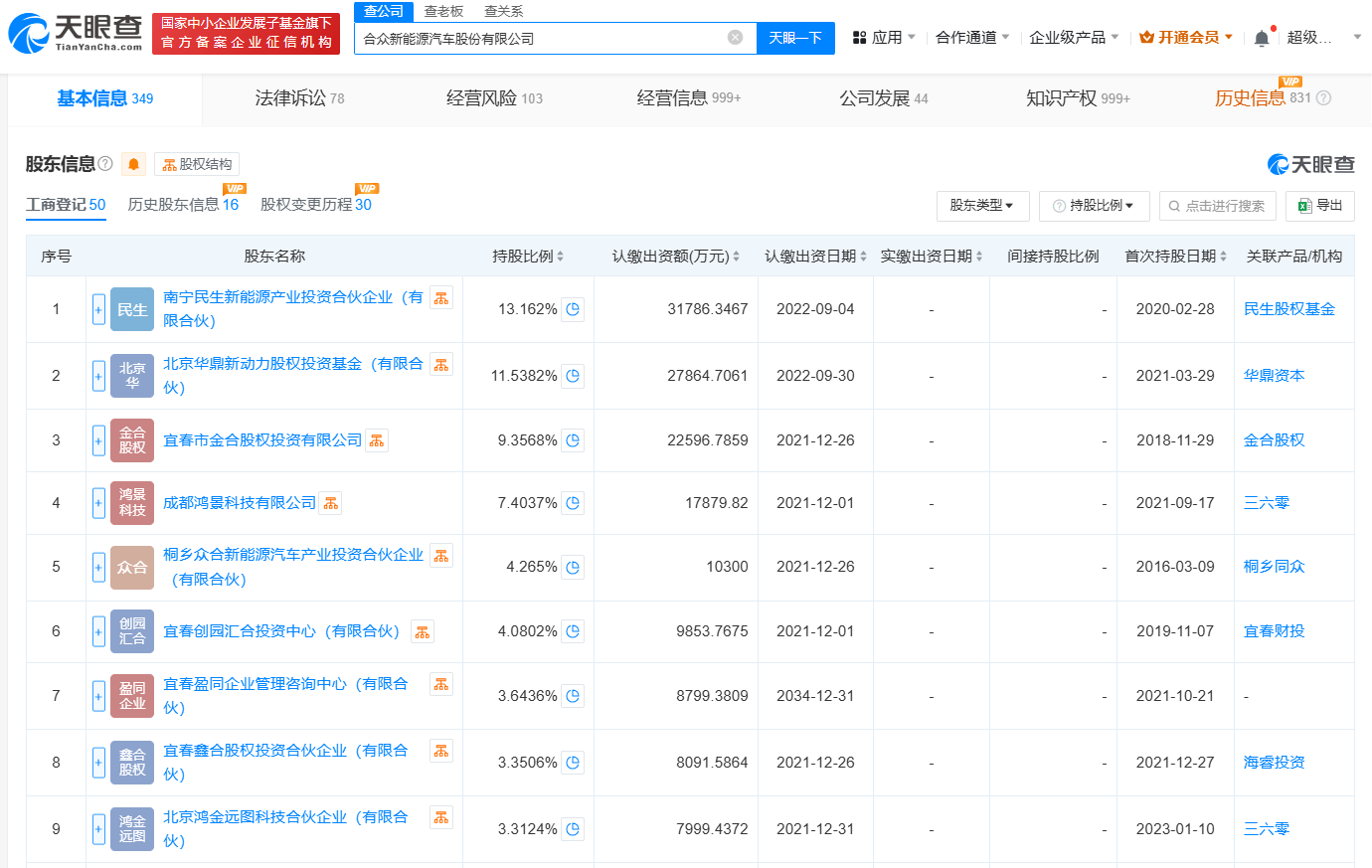Viewport: 1372px width, 868px height.
Task: Open equity structure icon beside 宜春市金合股权投资有限公司
Action: pyautogui.click(x=377, y=440)
